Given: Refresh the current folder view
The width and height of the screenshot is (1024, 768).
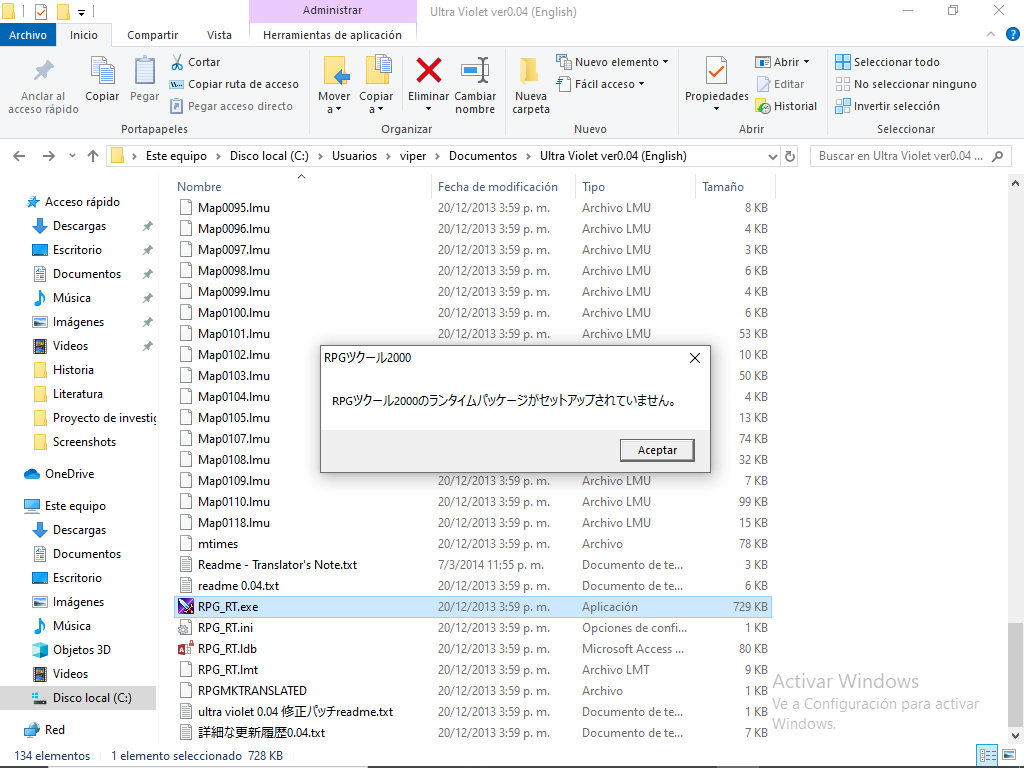Looking at the screenshot, I should pyautogui.click(x=790, y=156).
